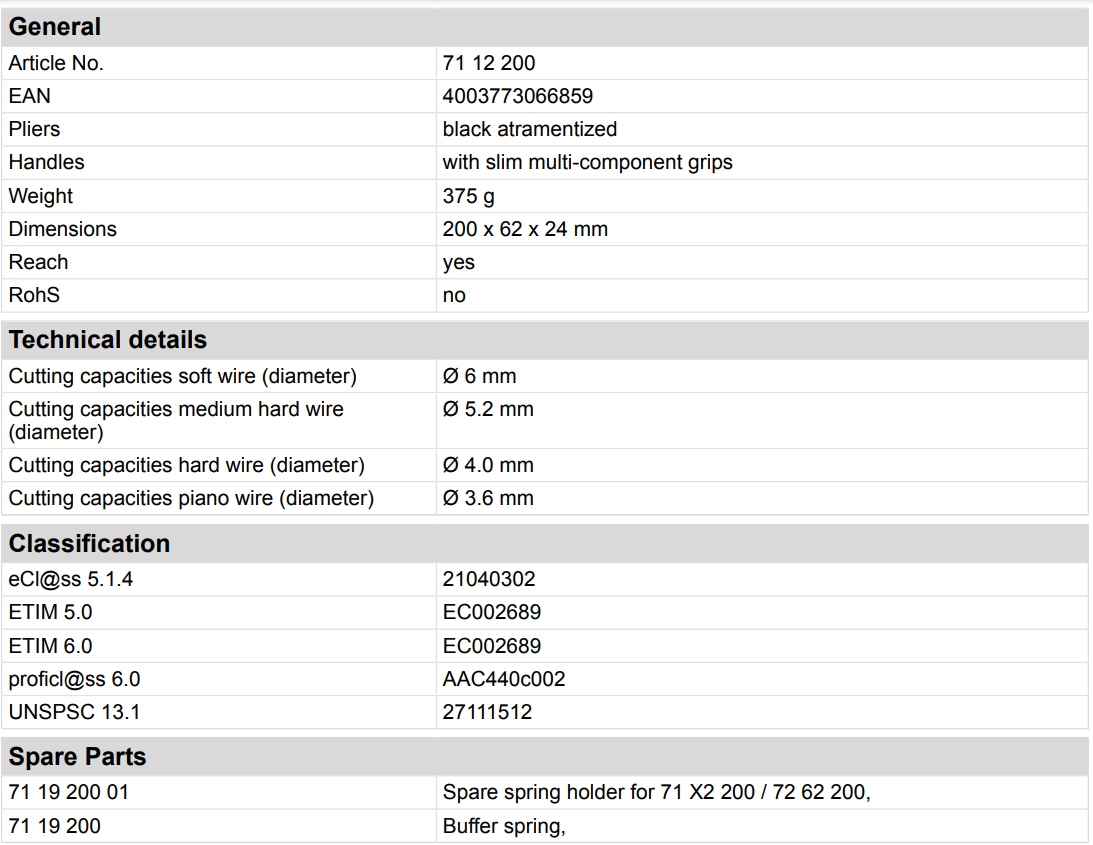Click the dimensions value 200 x 62 x 24 mm
The image size is (1093, 845).
pyautogui.click(x=524, y=229)
